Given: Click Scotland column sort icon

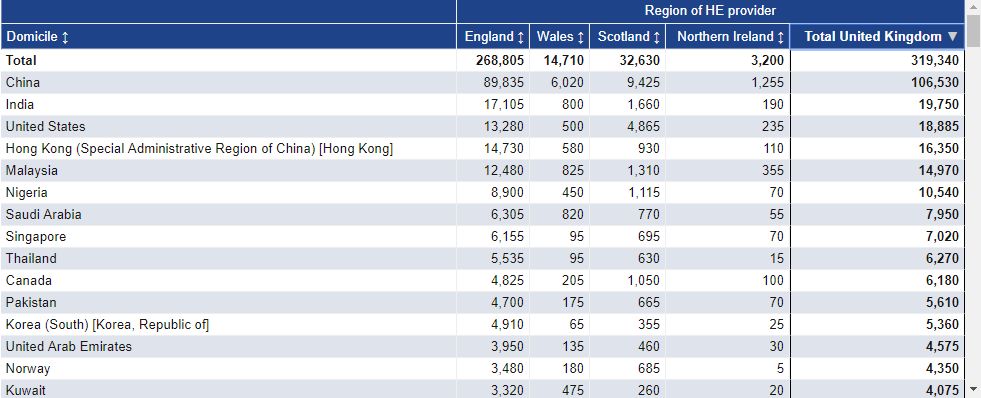Looking at the screenshot, I should point(656,38).
